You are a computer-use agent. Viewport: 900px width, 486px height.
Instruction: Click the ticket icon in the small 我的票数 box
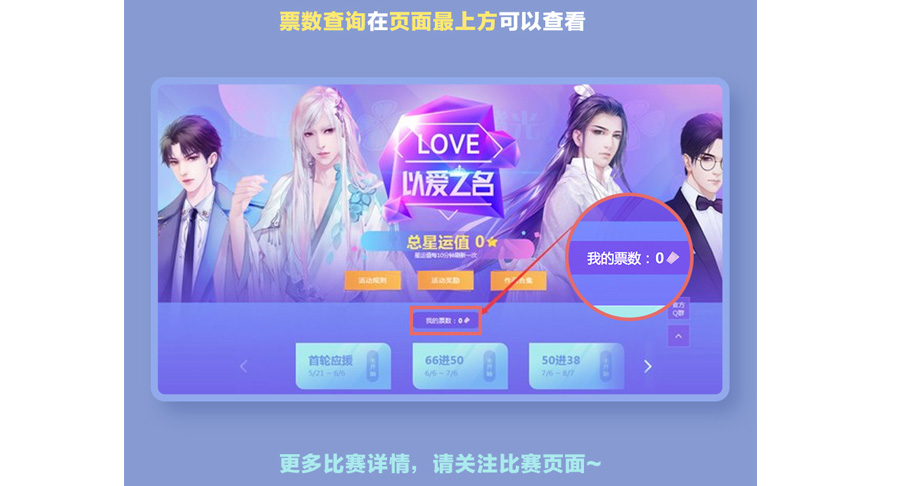[467, 320]
